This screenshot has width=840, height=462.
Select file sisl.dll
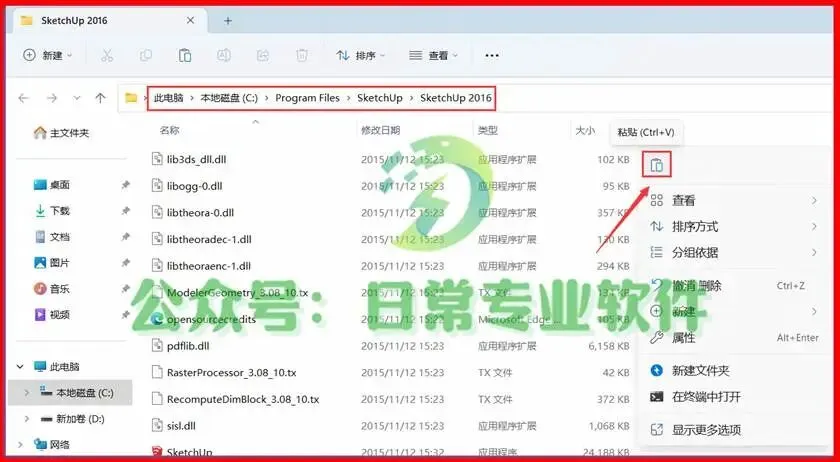point(181,426)
